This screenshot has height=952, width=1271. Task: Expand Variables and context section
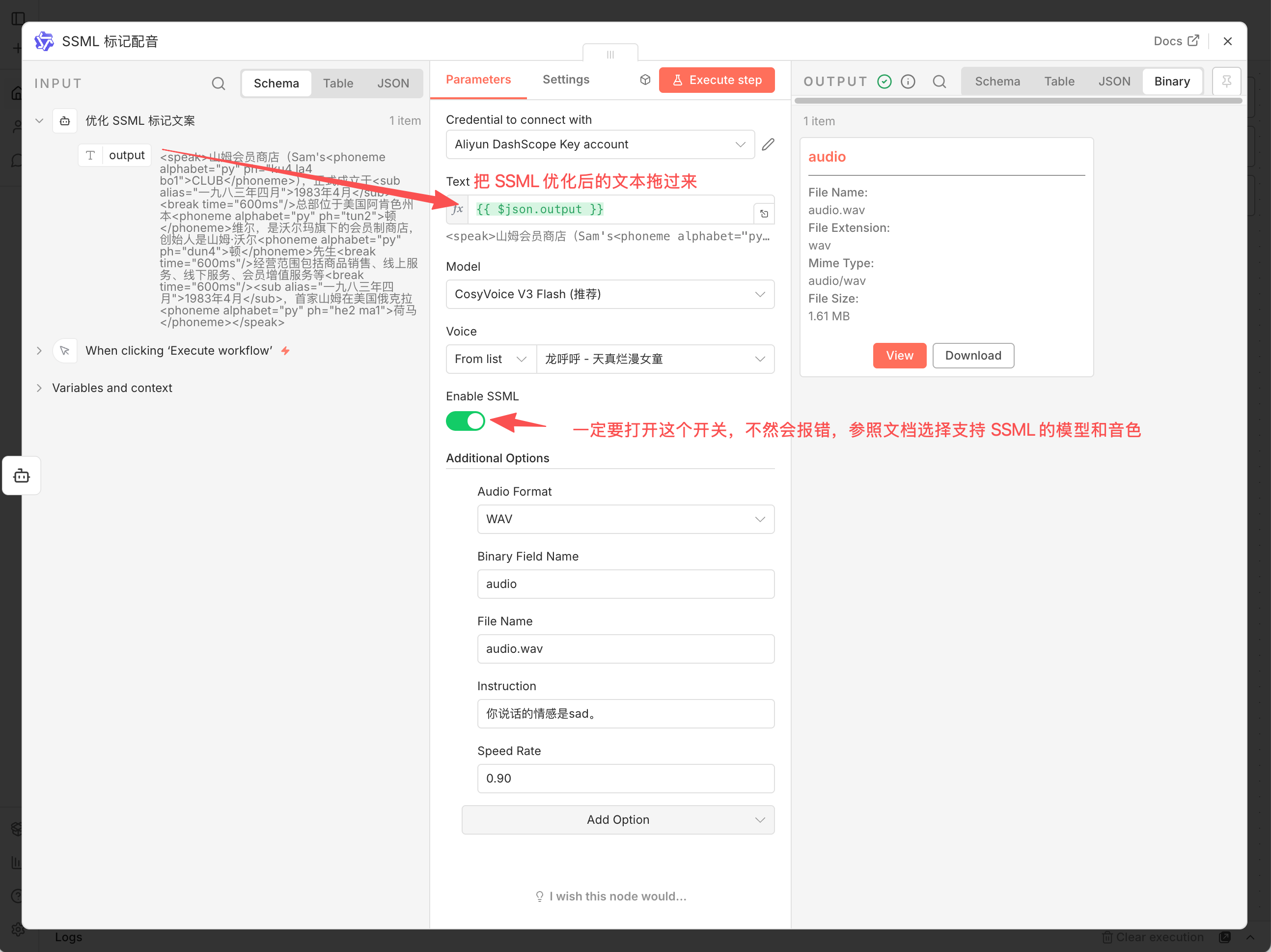coord(112,388)
